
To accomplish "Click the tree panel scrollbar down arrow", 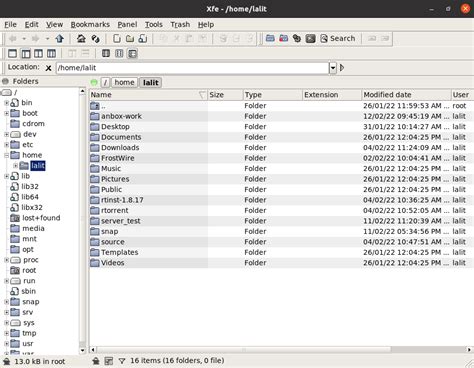I will click(82, 350).
